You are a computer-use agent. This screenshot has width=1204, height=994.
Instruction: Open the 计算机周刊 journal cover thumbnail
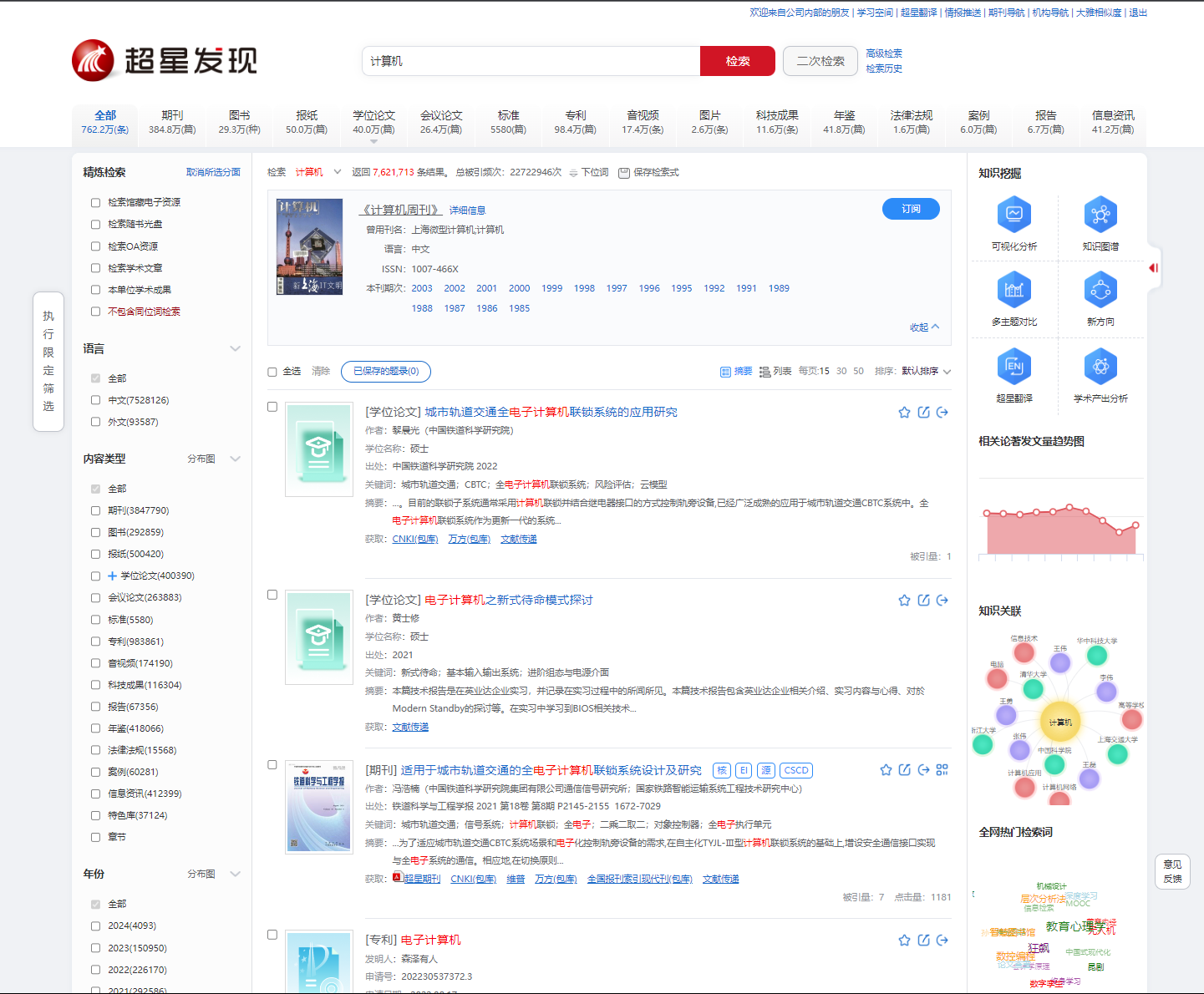[310, 247]
